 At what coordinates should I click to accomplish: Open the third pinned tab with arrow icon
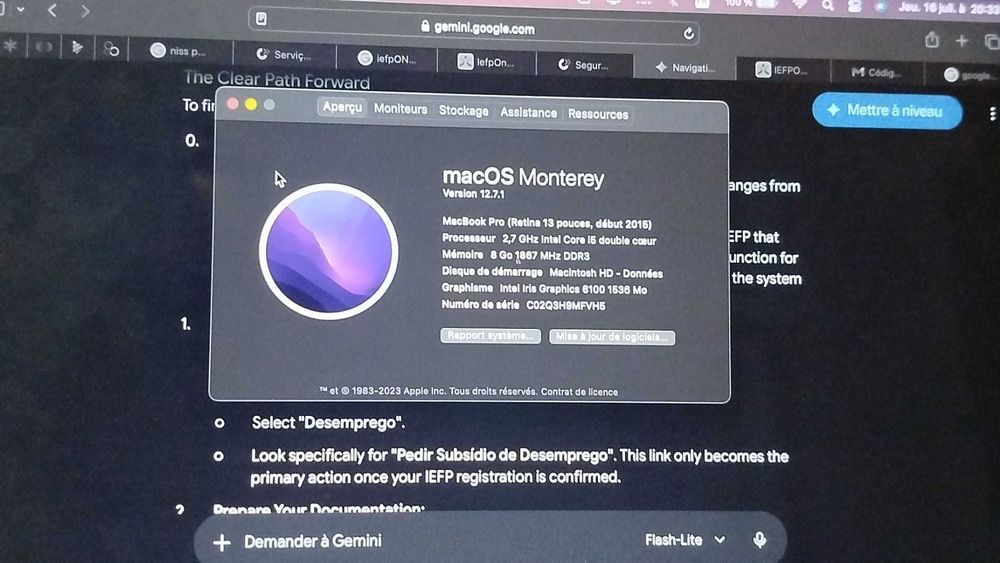coord(77,47)
